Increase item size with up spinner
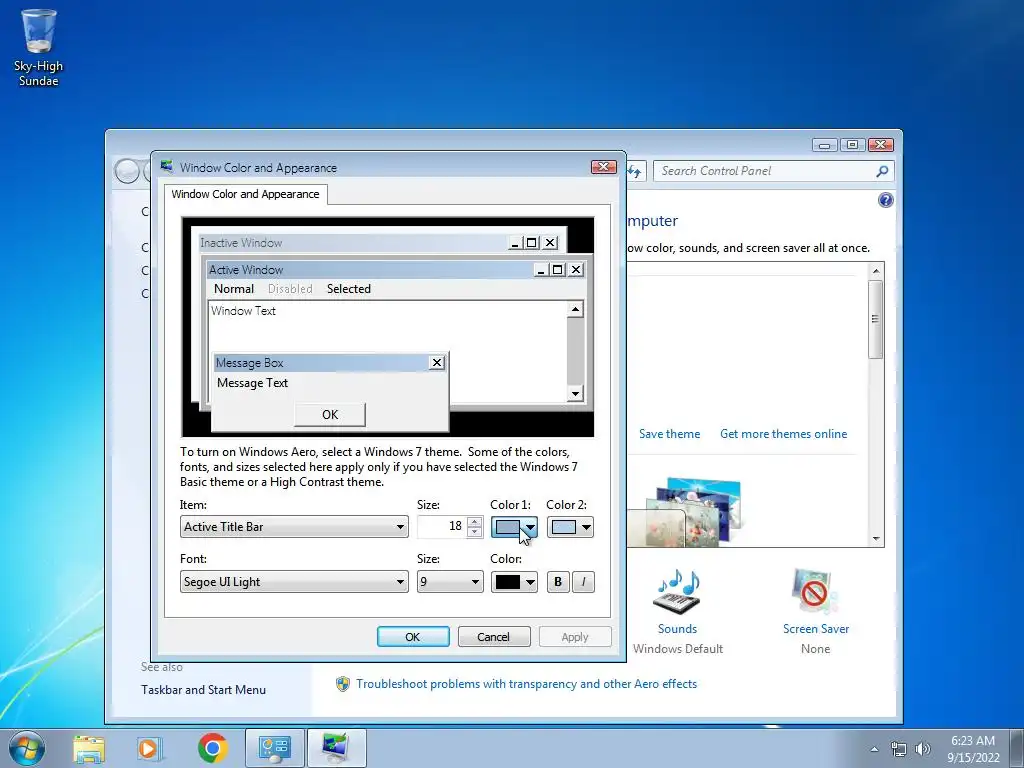This screenshot has height=768, width=1024. pos(475,522)
